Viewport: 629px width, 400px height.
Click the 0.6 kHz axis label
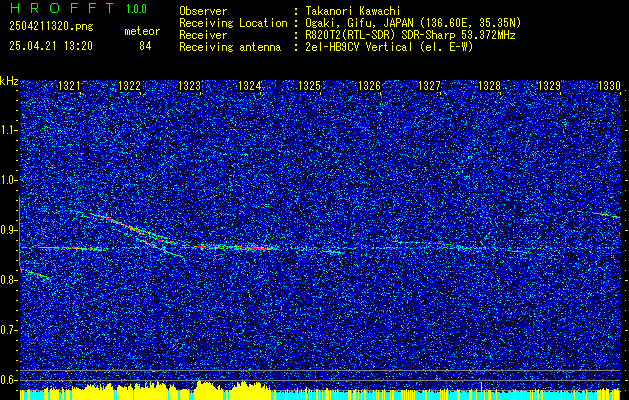tap(8, 380)
